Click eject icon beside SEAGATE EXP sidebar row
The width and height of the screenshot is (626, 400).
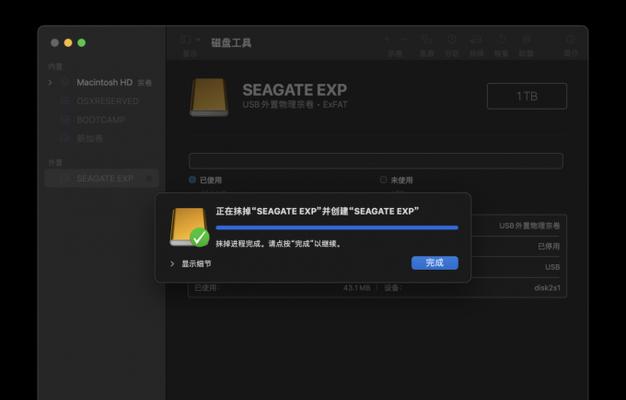pos(149,178)
